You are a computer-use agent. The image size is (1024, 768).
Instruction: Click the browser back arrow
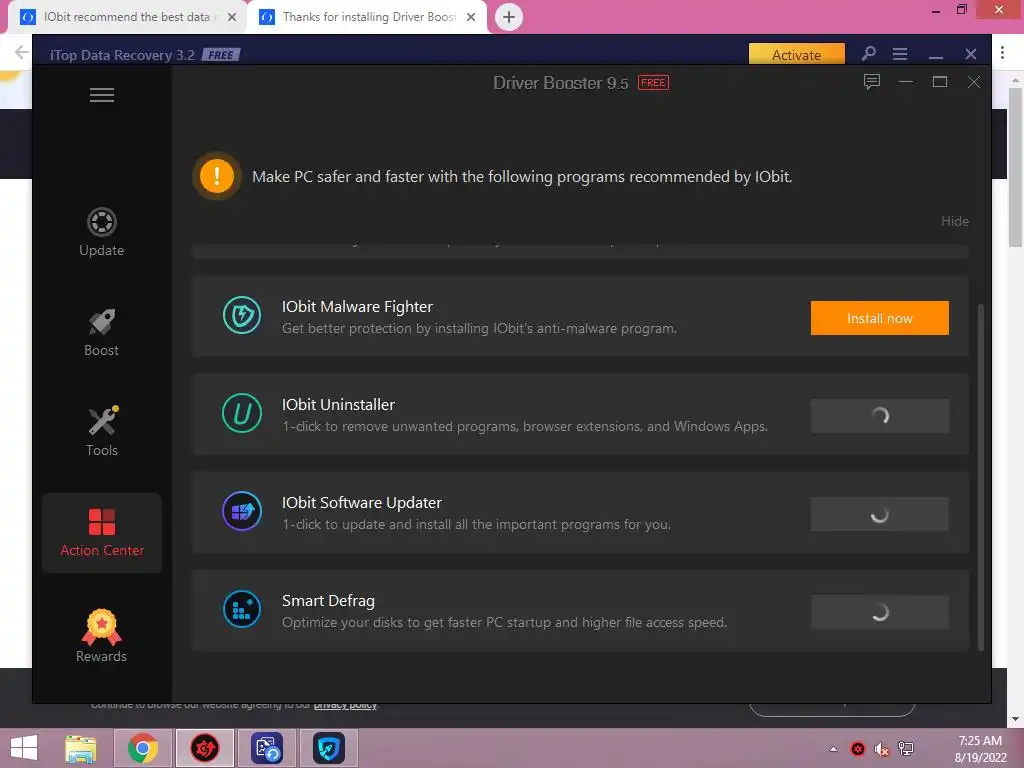[x=22, y=52]
